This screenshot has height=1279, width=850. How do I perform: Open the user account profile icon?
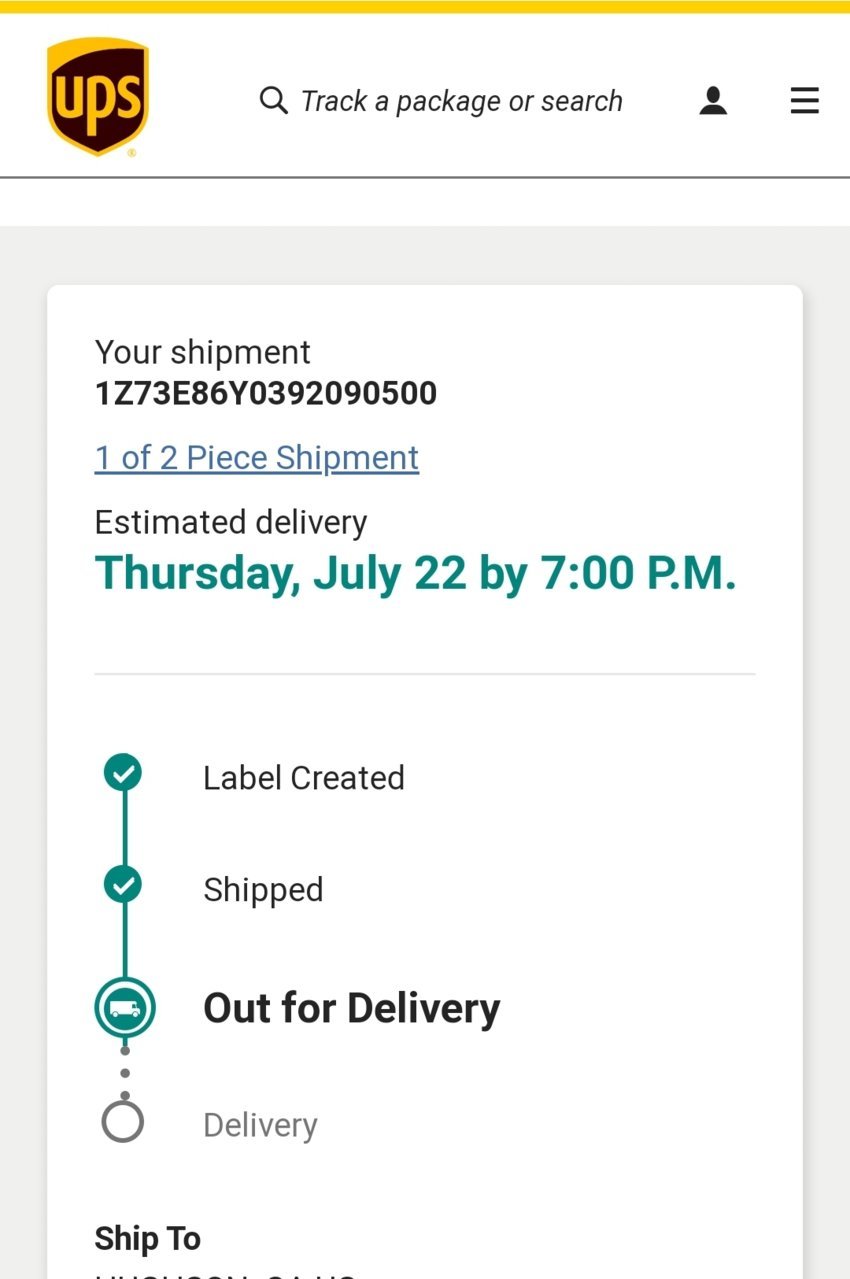click(x=713, y=100)
